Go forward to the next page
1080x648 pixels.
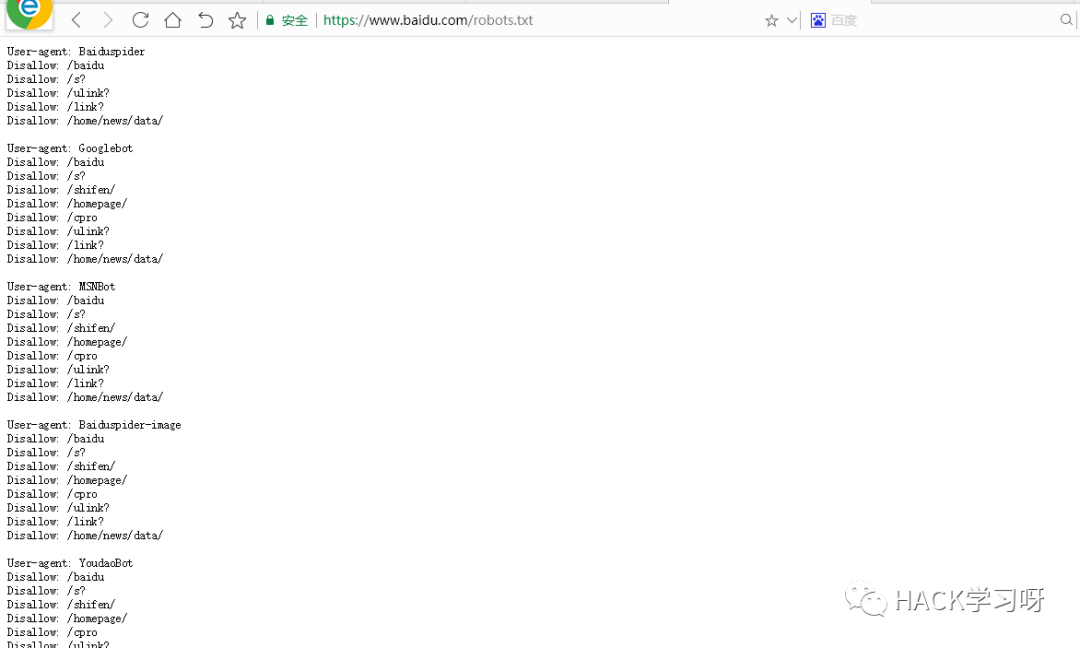[x=107, y=21]
